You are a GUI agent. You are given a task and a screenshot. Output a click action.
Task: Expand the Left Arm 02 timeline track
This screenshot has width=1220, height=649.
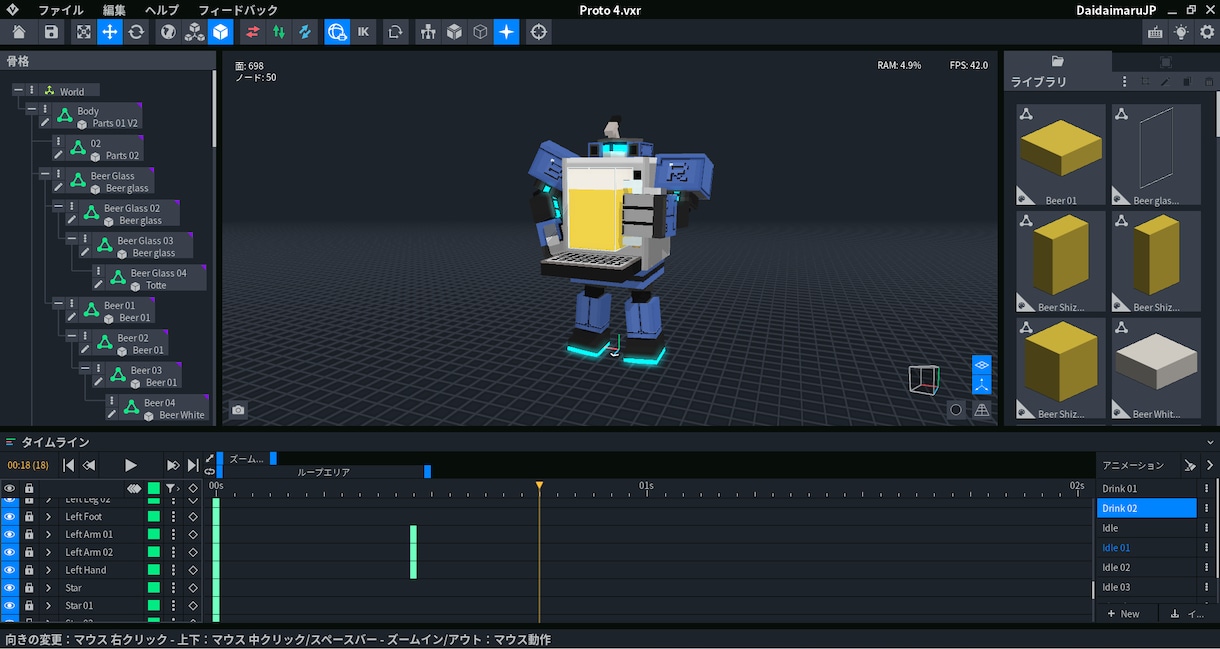click(x=48, y=552)
